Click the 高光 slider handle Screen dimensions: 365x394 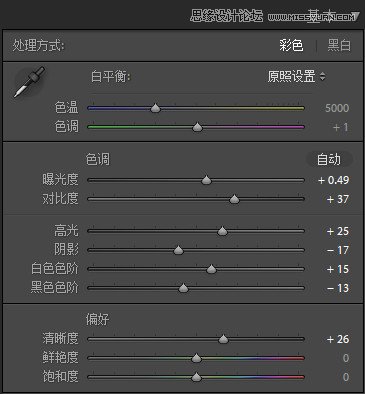point(223,231)
